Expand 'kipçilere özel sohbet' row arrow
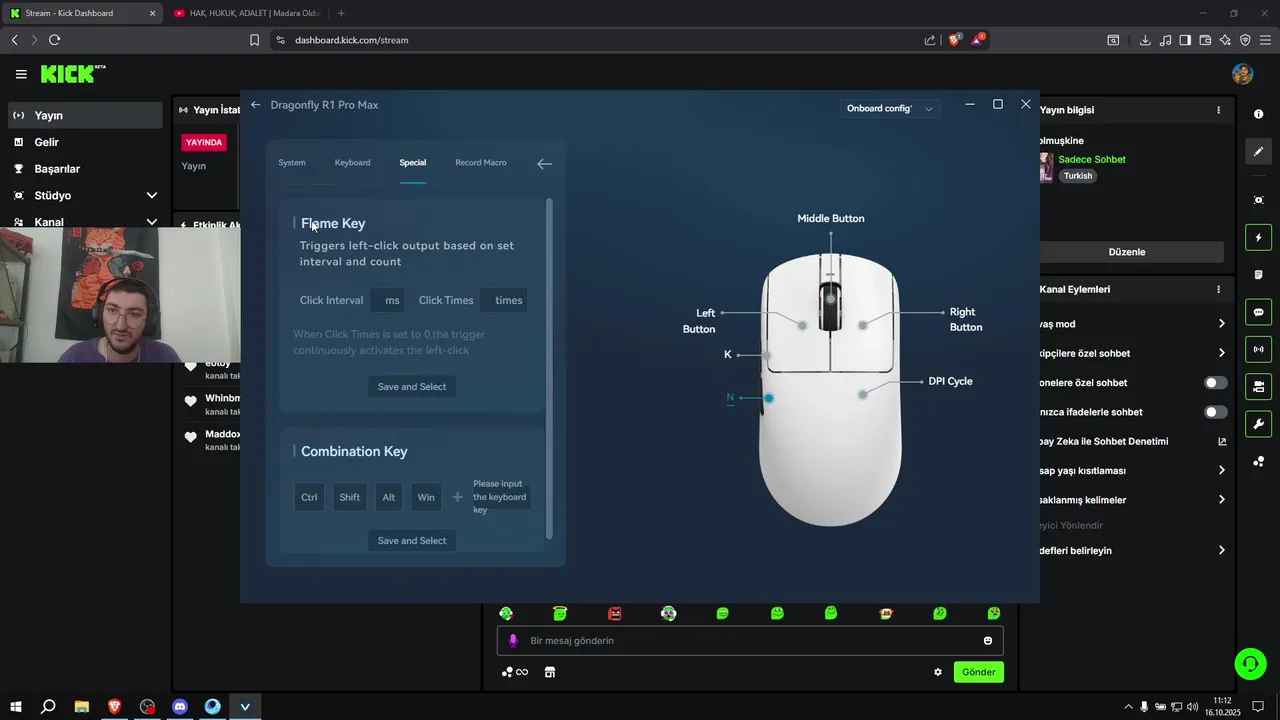 1221,353
